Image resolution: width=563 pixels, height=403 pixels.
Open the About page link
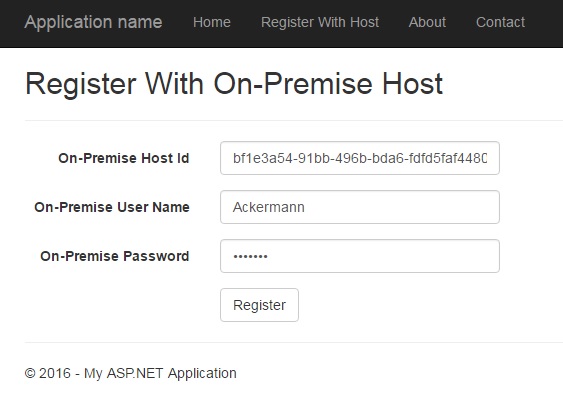[x=427, y=22]
